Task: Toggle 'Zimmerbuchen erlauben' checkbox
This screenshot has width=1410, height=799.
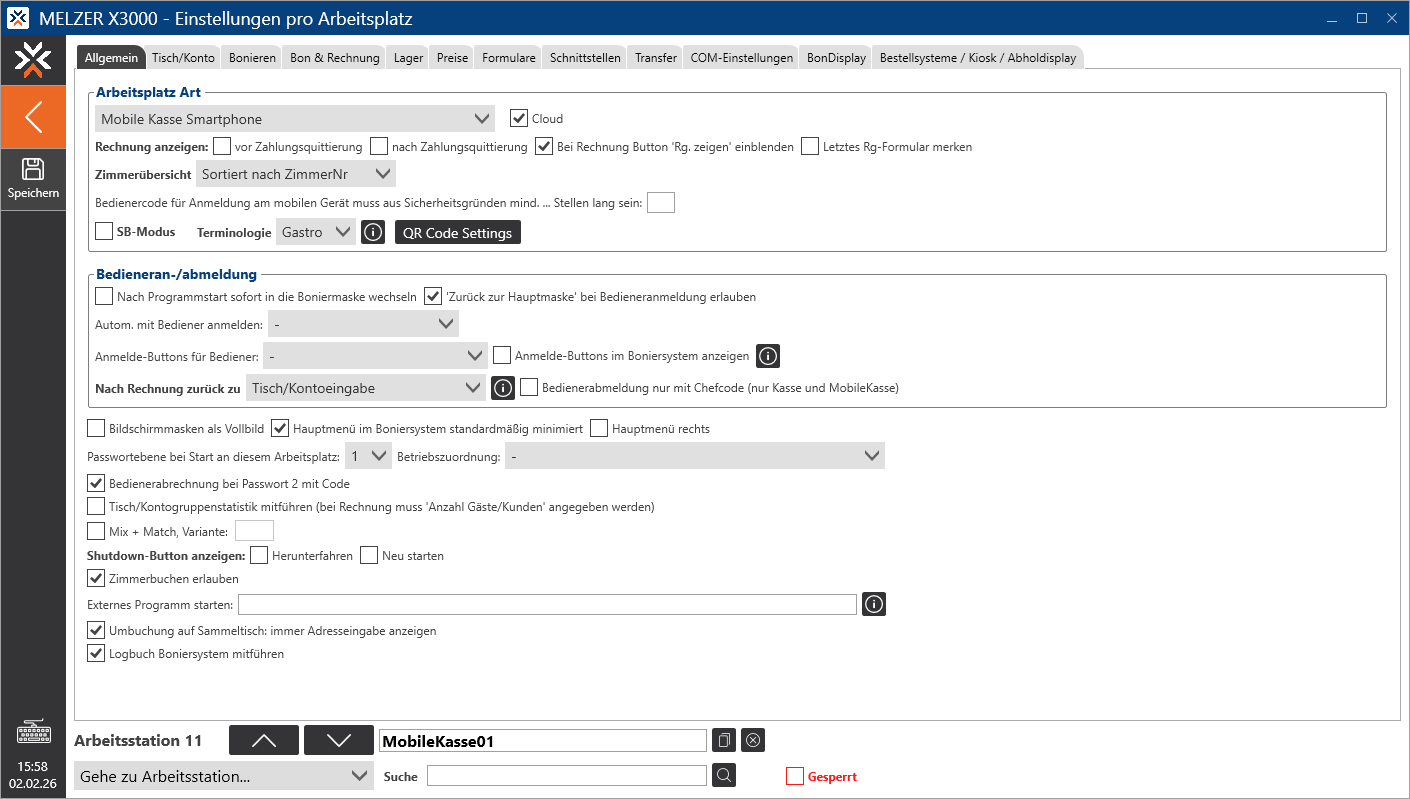Action: pyautogui.click(x=96, y=578)
